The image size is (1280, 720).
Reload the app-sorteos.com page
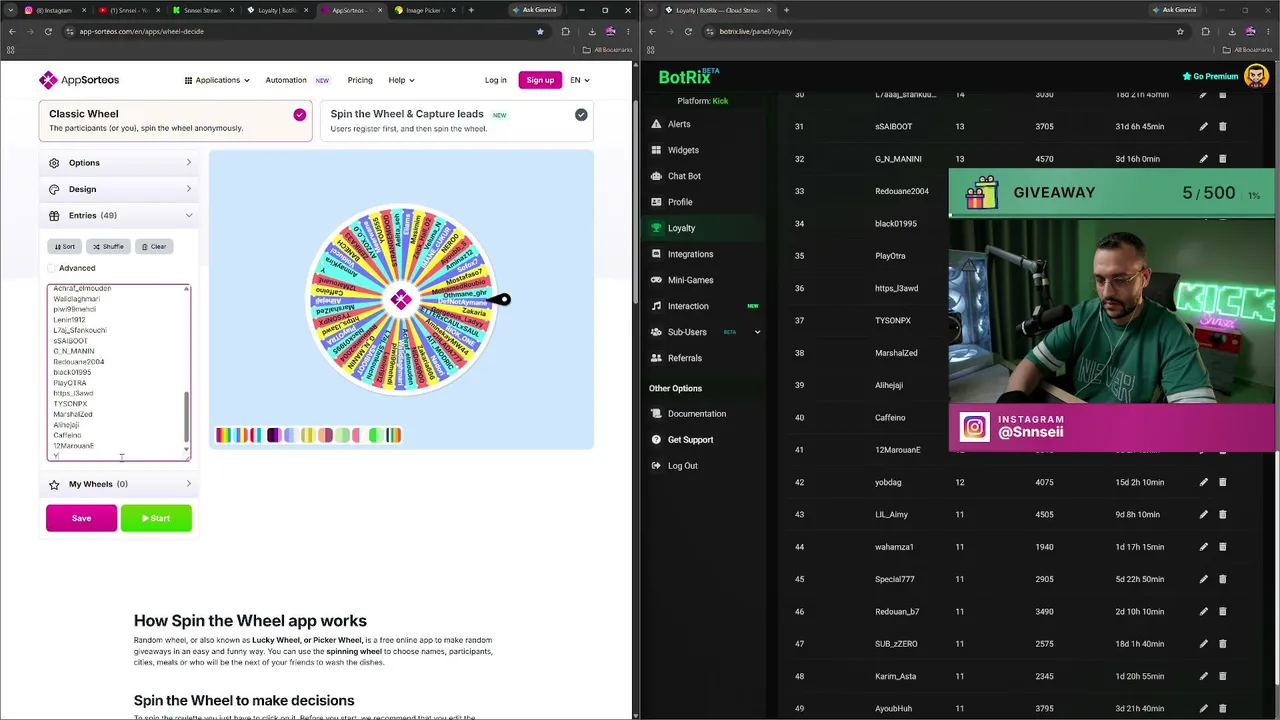(48, 31)
